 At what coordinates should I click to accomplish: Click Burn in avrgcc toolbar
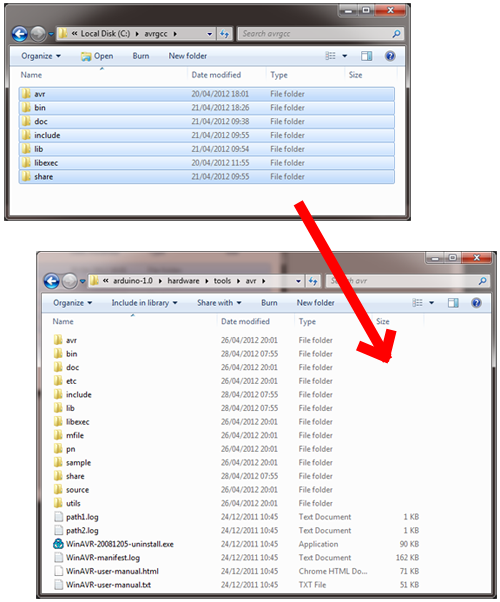click(141, 56)
